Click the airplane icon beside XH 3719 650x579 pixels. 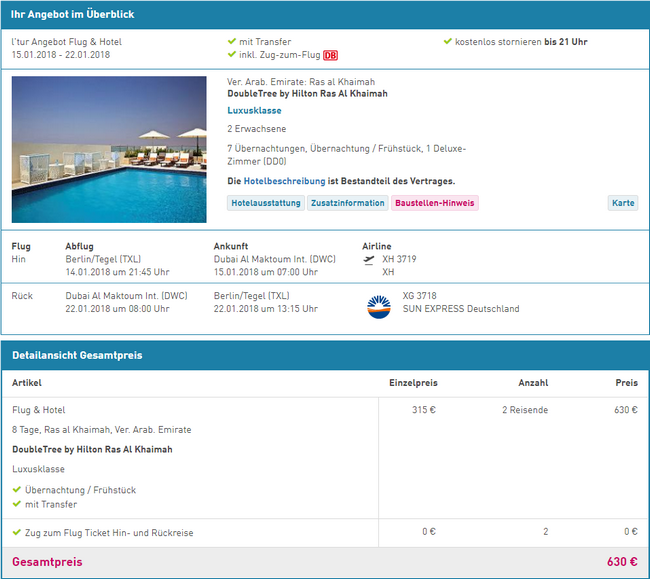[x=370, y=259]
